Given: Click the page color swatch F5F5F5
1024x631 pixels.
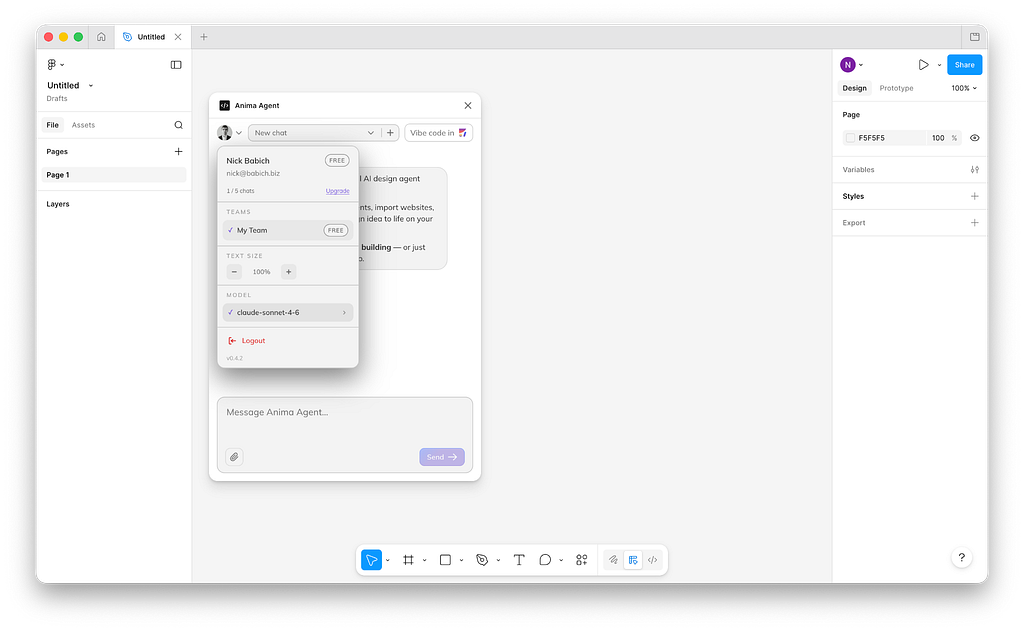Looking at the screenshot, I should click(850, 138).
